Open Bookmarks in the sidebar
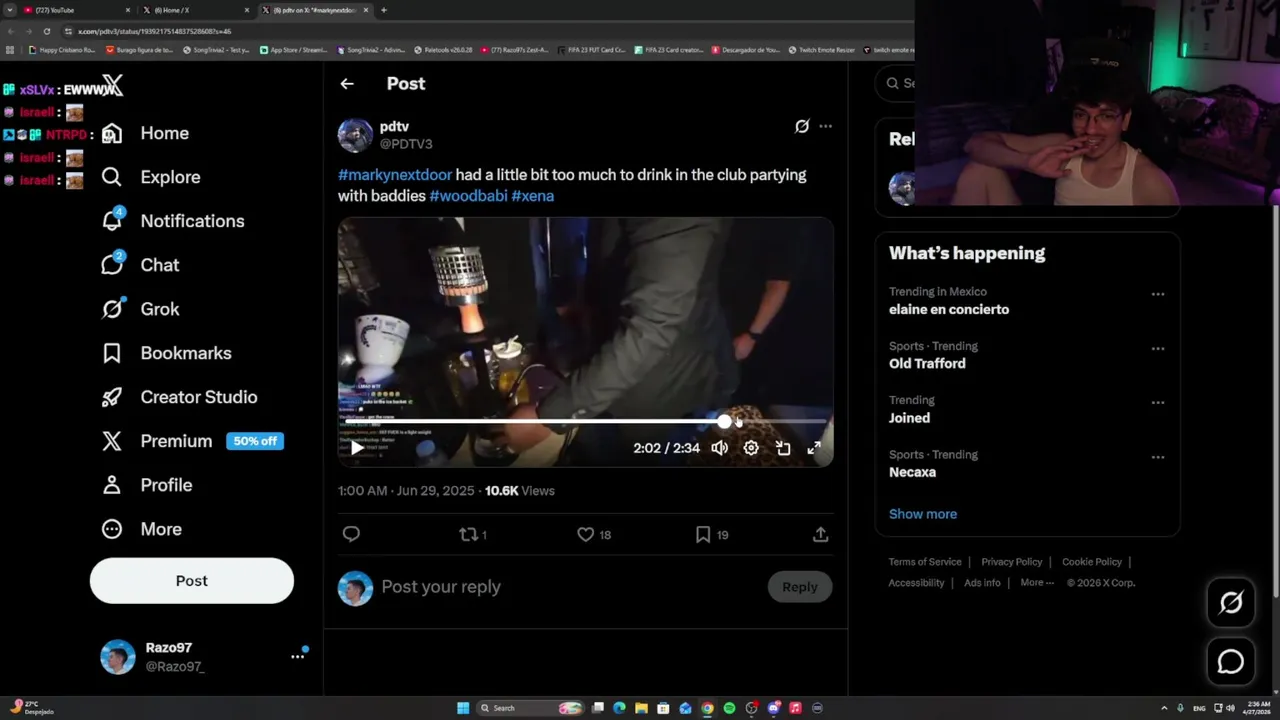The width and height of the screenshot is (1280, 720). (167, 353)
